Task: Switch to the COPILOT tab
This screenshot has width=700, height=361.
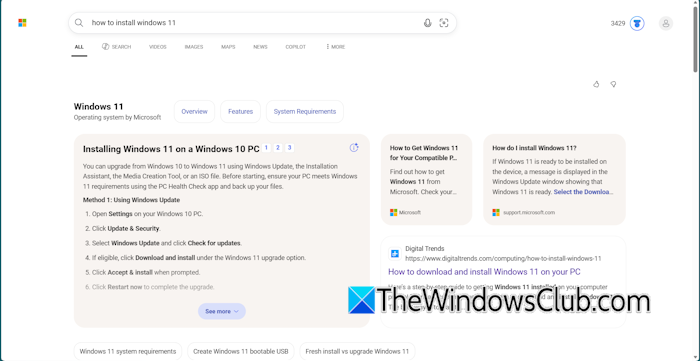Action: [296, 47]
